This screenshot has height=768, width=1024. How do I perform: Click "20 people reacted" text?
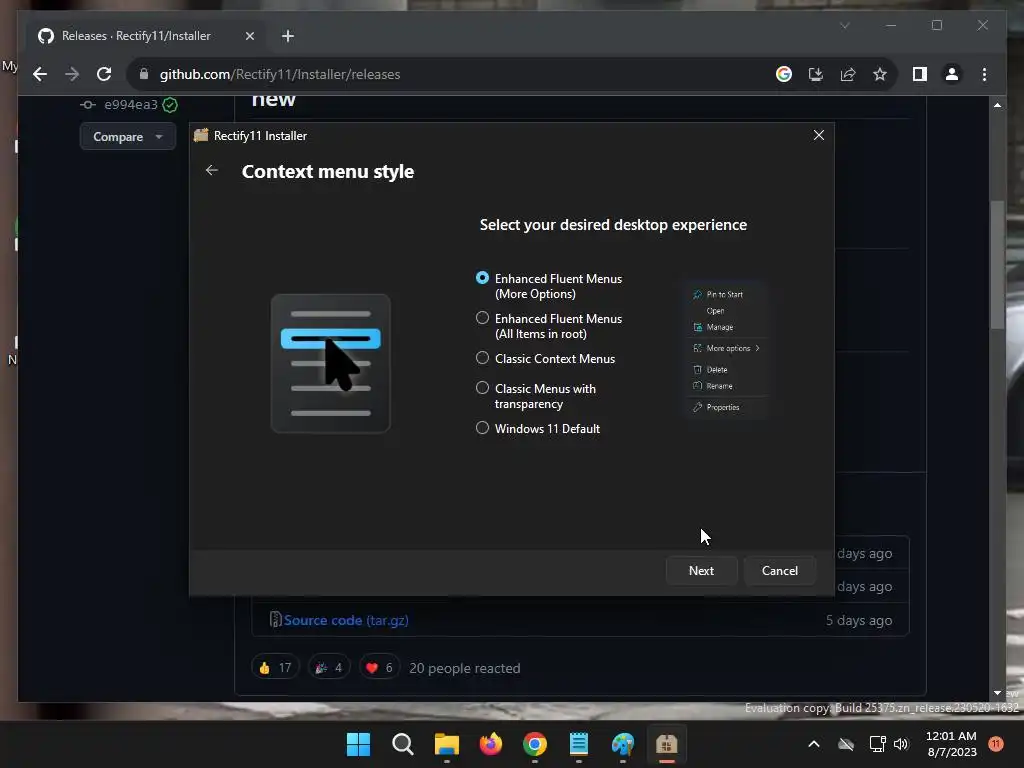[465, 668]
